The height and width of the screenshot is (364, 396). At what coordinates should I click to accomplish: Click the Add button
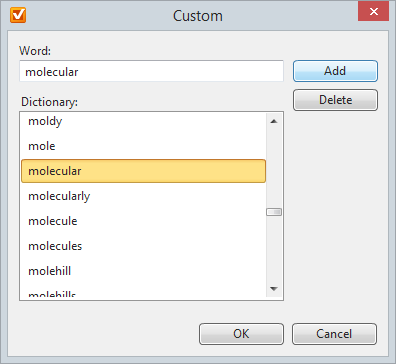coord(335,71)
